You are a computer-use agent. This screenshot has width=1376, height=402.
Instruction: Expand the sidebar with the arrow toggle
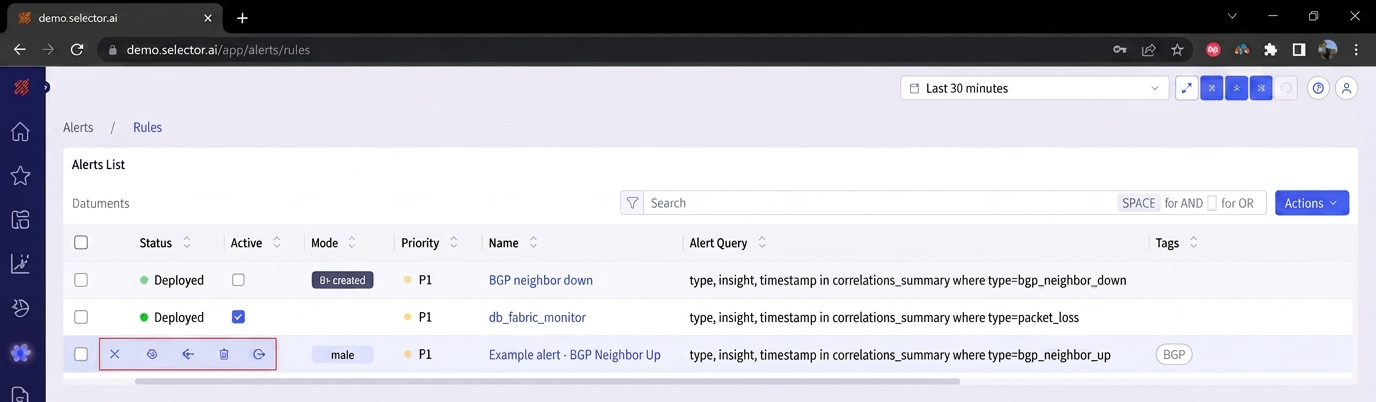click(x=46, y=88)
